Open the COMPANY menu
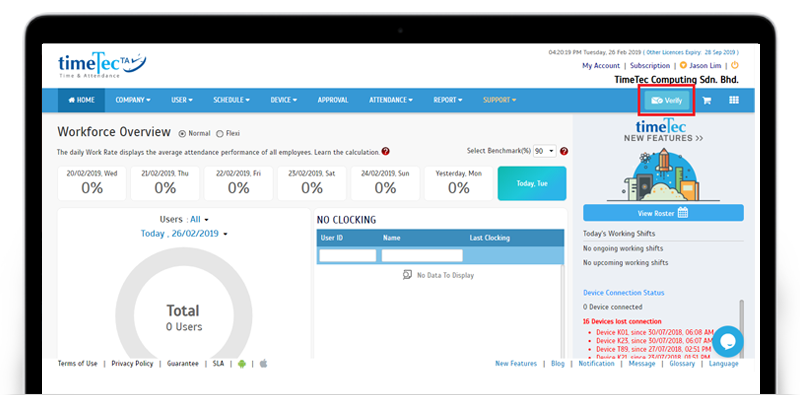Viewport: 800px width, 395px height. tap(133, 100)
